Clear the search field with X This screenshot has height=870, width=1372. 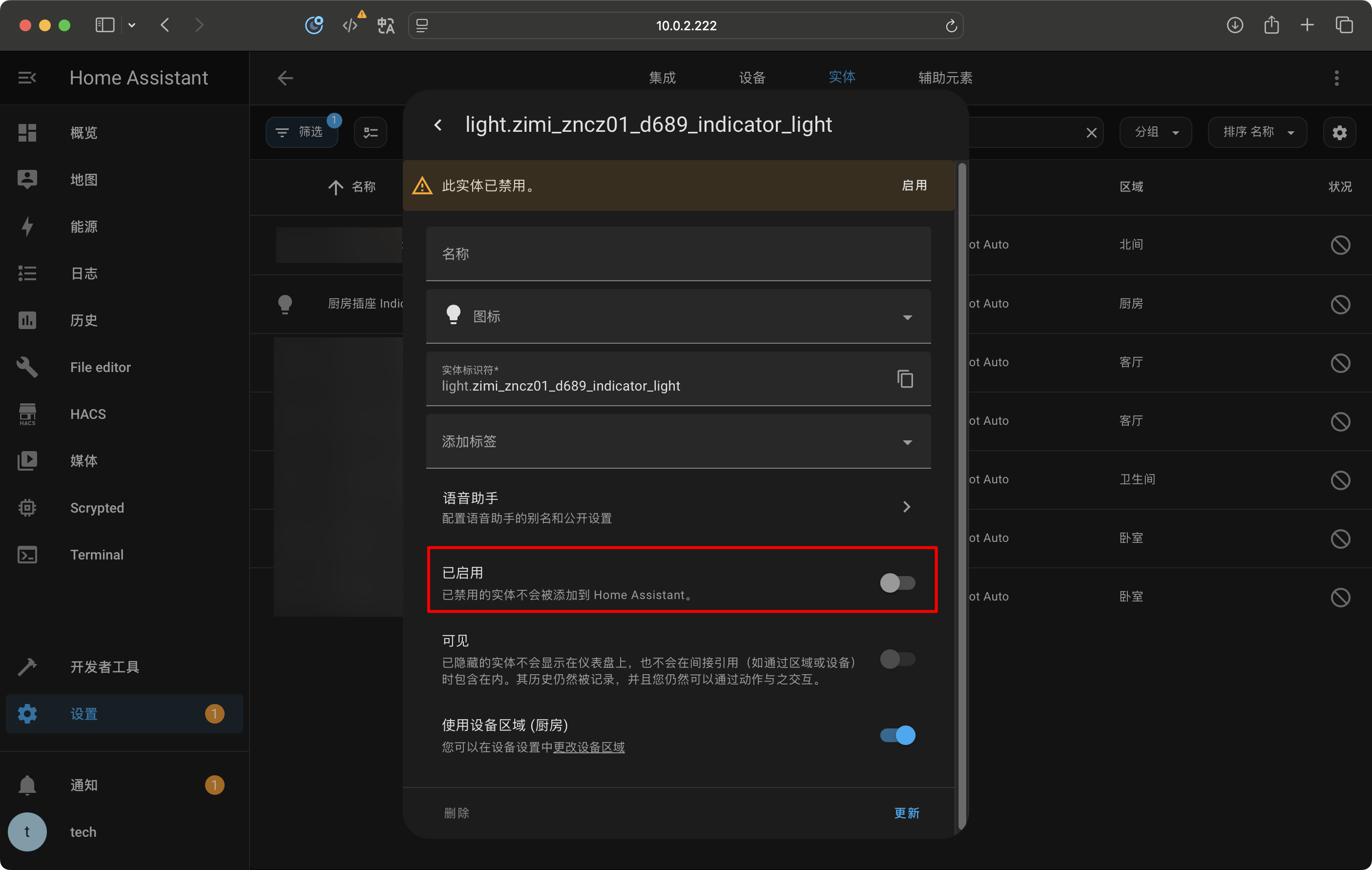1091,133
